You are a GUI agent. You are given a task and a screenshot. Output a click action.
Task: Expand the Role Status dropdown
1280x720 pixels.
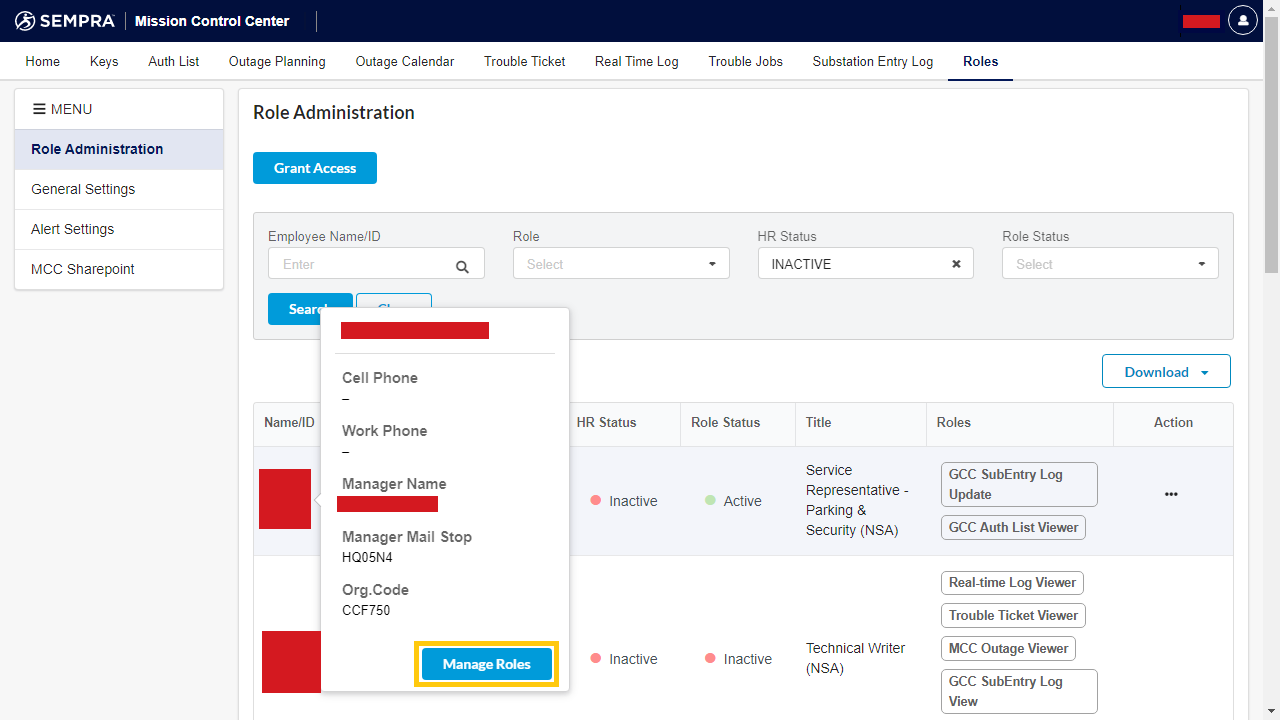point(1110,264)
